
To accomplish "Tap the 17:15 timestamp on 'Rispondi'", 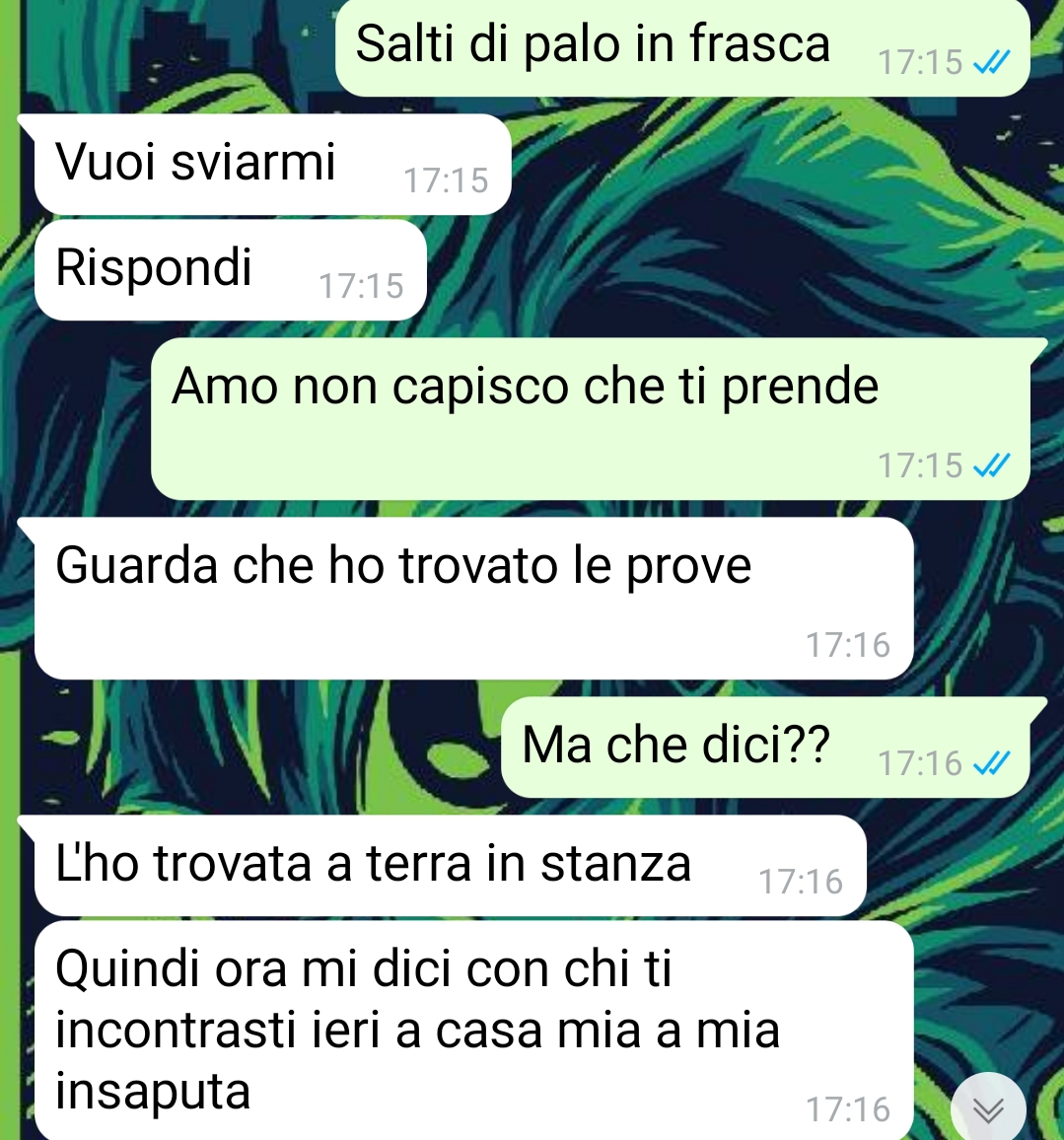I will 361,286.
